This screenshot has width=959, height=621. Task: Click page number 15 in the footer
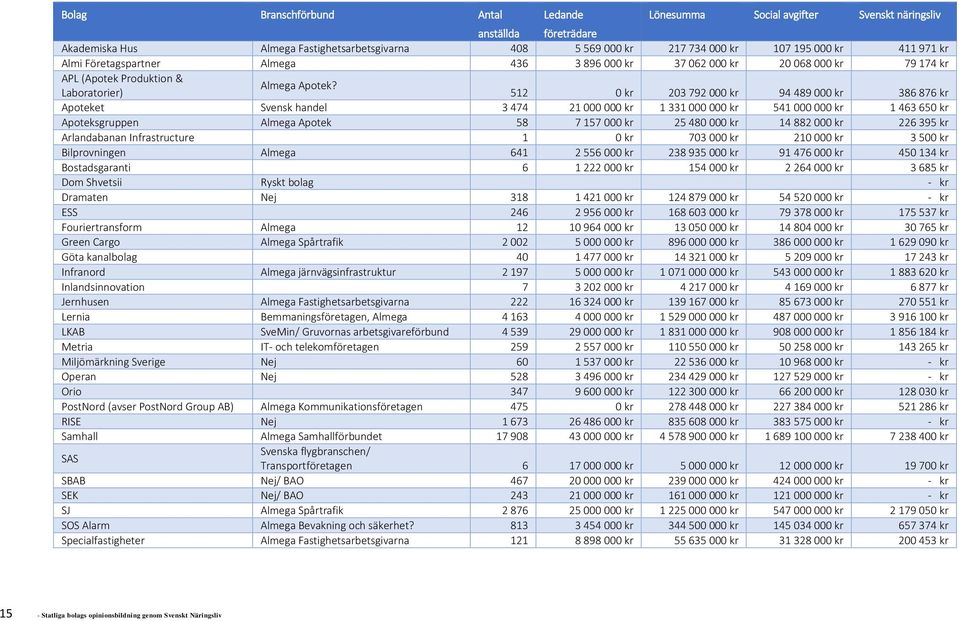pos(6,614)
